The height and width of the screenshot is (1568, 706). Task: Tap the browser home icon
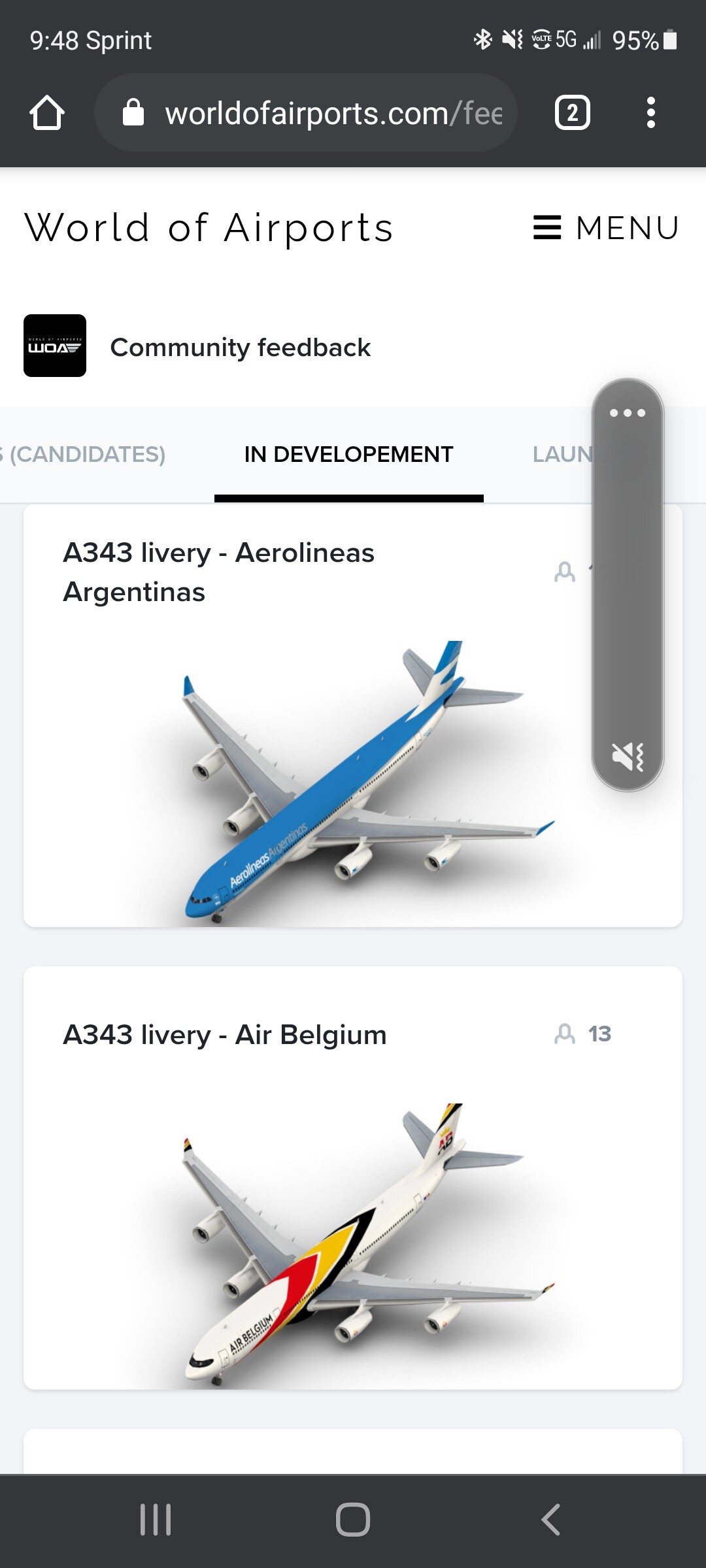[47, 113]
